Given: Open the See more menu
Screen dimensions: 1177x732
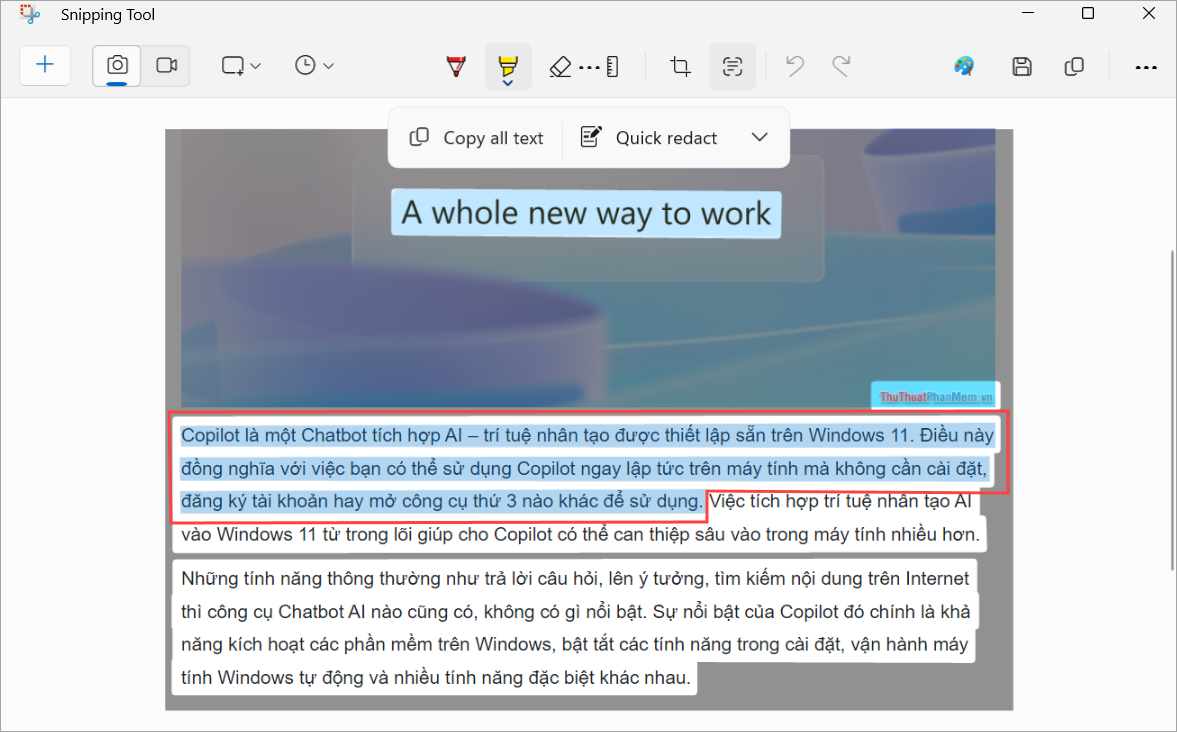Looking at the screenshot, I should point(1145,66).
